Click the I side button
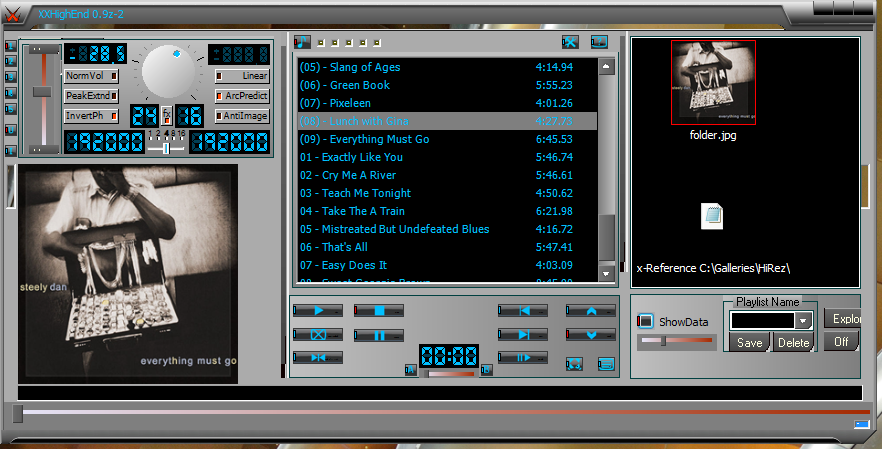This screenshot has width=882, height=449. [10, 150]
